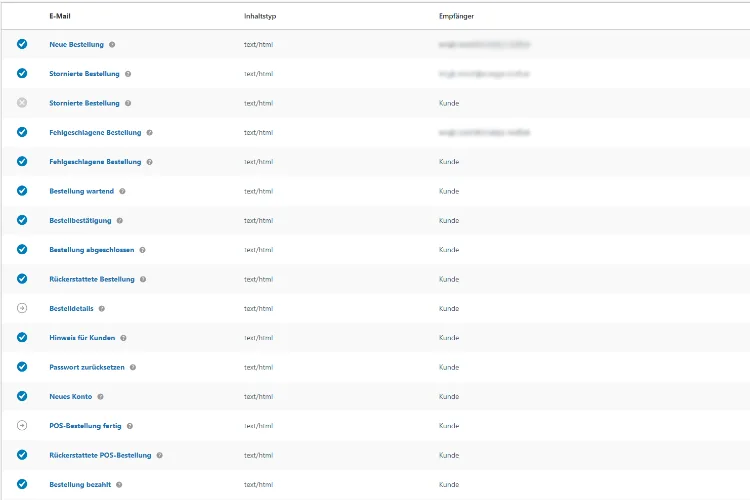Screen dimensions: 750x500
Task: Open the Neue Bestellung email settings
Action: [x=77, y=44]
